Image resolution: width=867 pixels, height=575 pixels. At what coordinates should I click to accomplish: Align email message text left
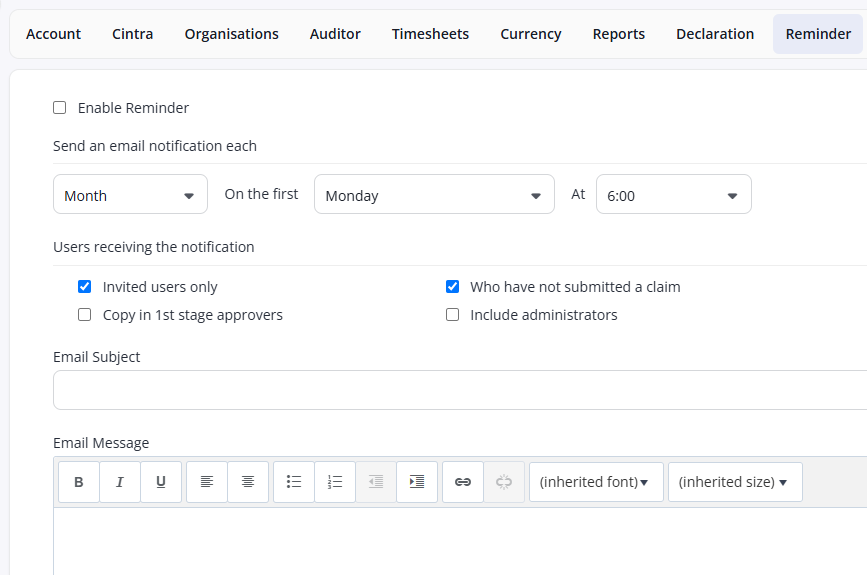pyautogui.click(x=207, y=482)
